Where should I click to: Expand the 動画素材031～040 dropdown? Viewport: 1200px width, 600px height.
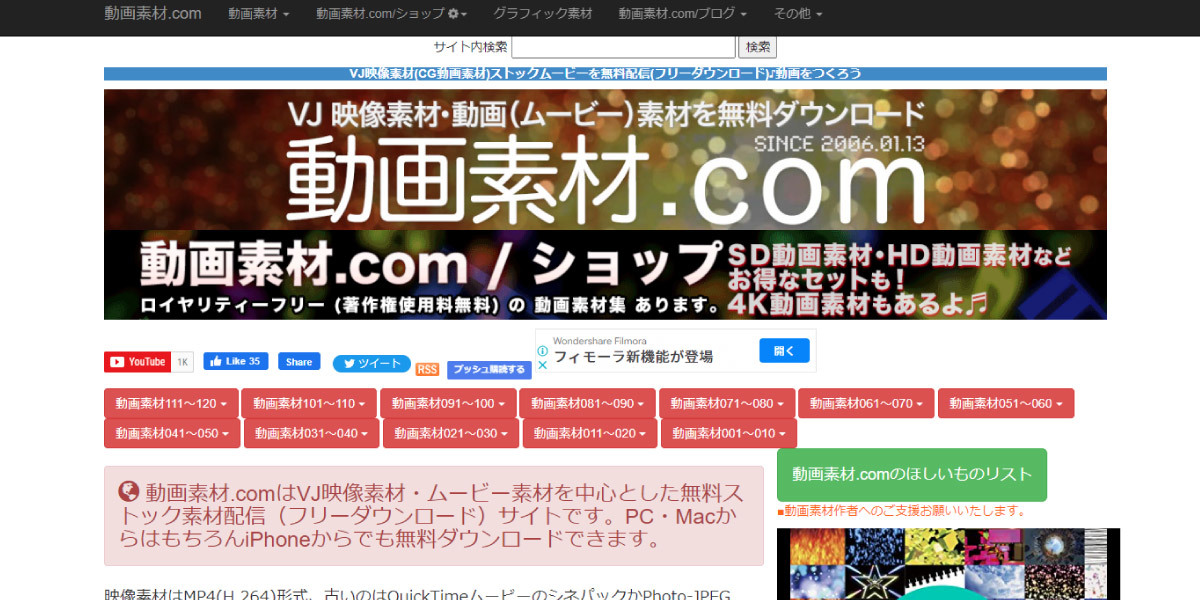pos(312,433)
